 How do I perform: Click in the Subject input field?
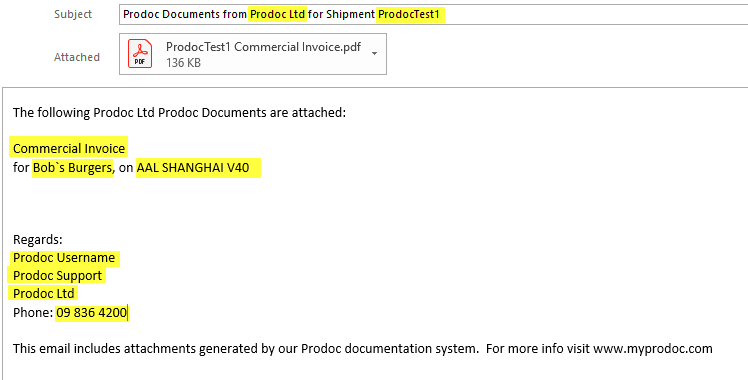pos(433,14)
